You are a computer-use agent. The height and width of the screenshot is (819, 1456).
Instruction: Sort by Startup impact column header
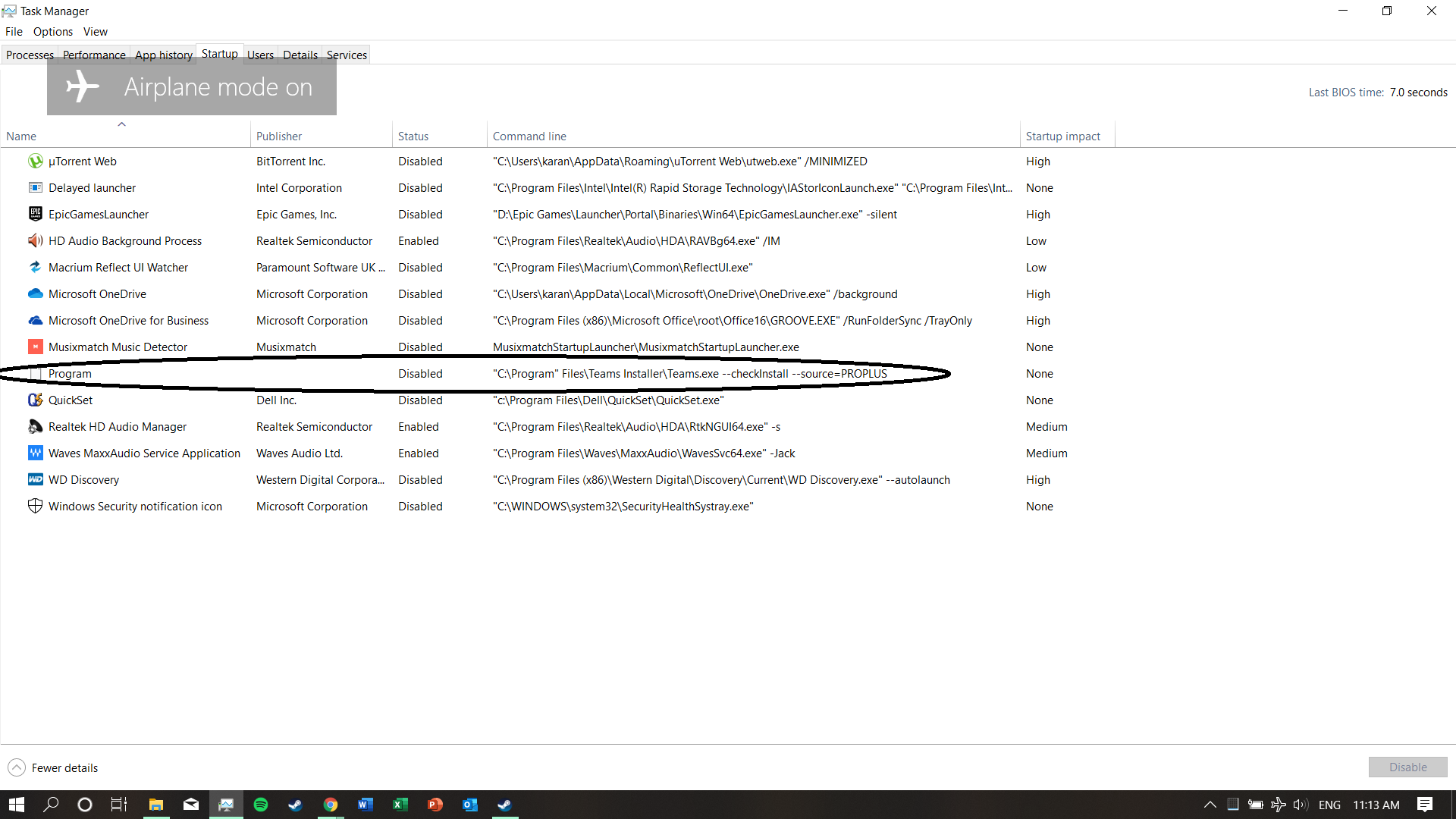(1062, 136)
